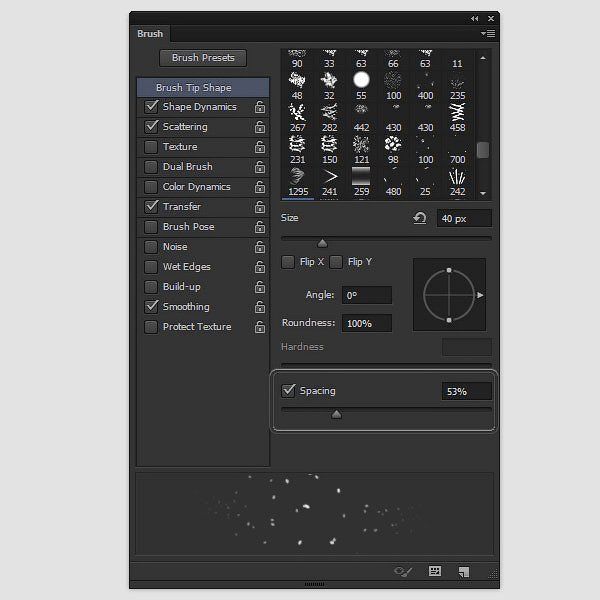The width and height of the screenshot is (600, 600).
Task: Close the Brush panel
Action: tap(491, 18)
